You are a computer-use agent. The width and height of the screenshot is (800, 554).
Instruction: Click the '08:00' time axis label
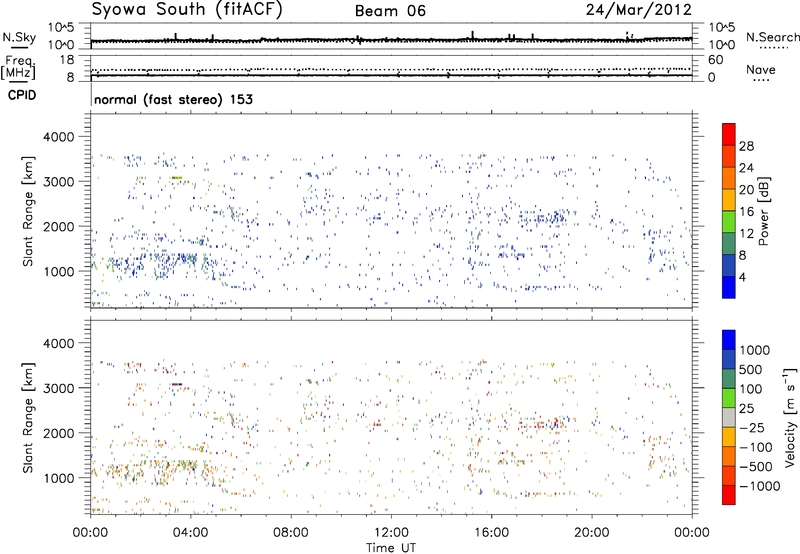[x=291, y=533]
